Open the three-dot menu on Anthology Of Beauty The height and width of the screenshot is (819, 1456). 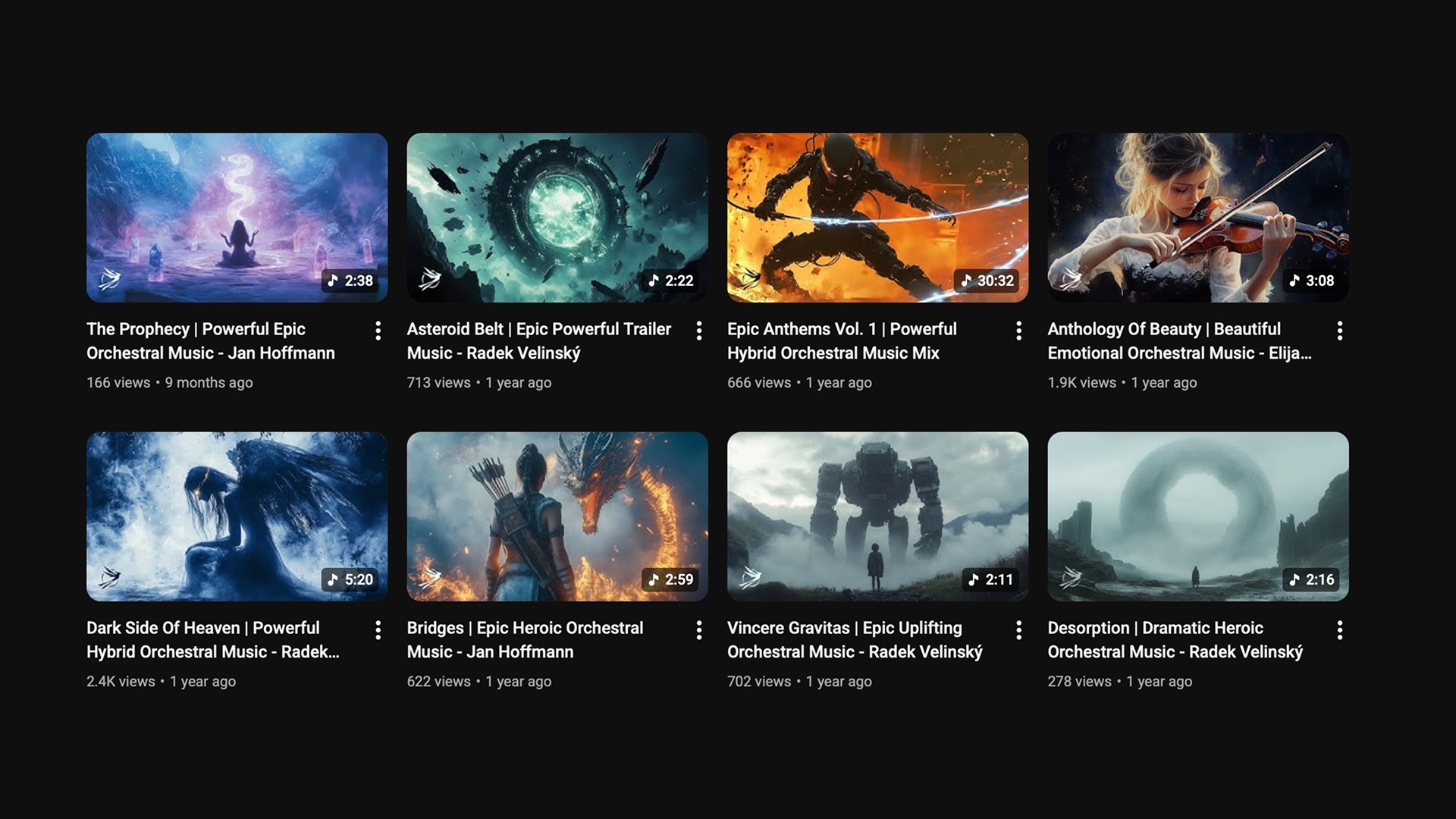pos(1340,331)
